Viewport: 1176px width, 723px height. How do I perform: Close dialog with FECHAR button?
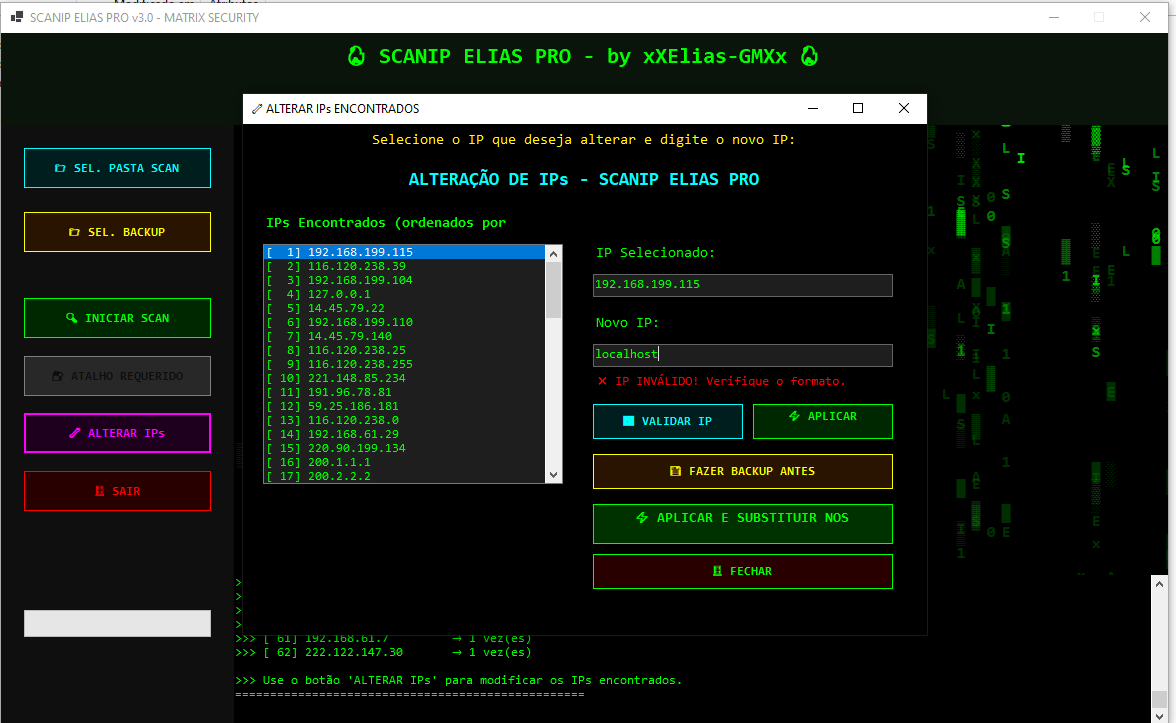click(x=742, y=572)
